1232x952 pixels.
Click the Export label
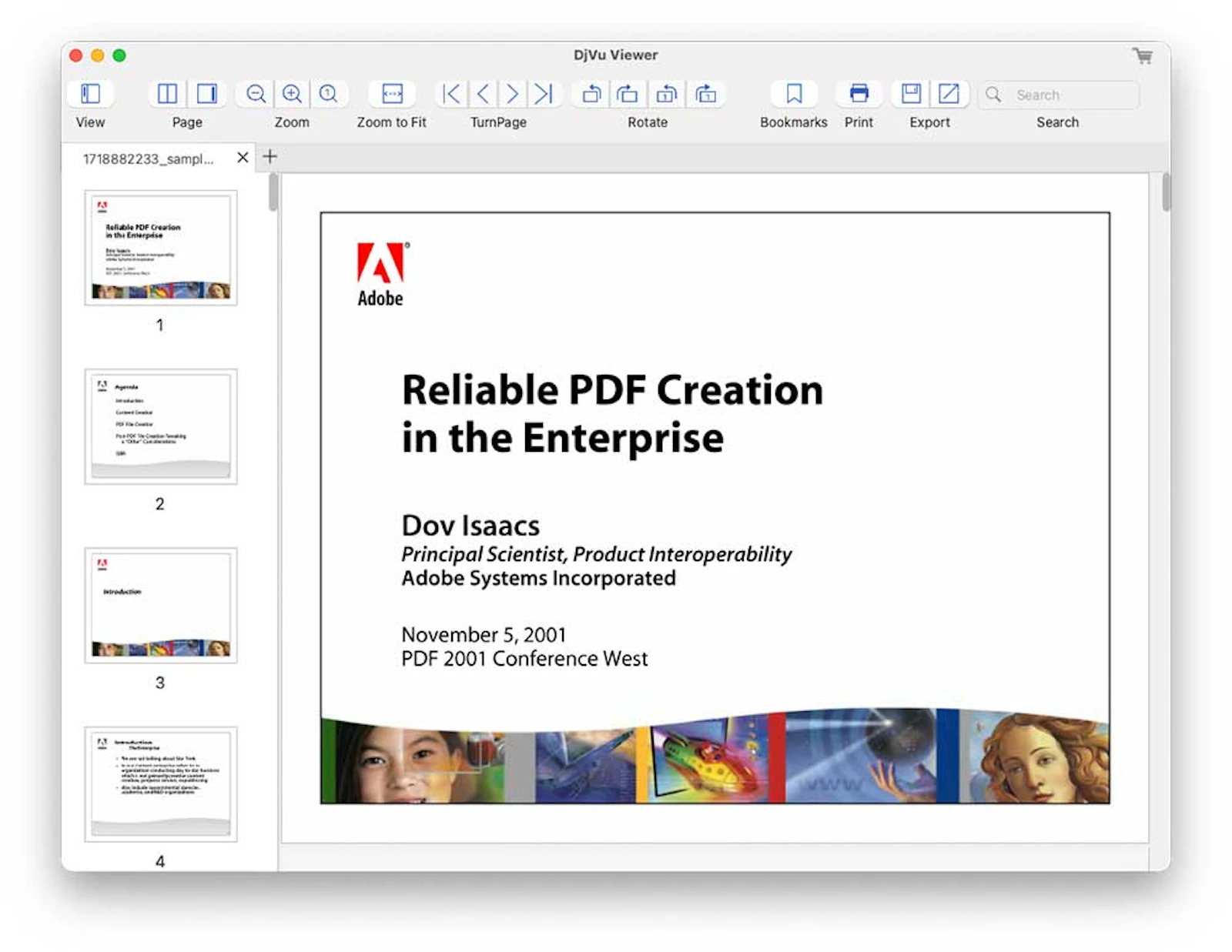pos(929,122)
